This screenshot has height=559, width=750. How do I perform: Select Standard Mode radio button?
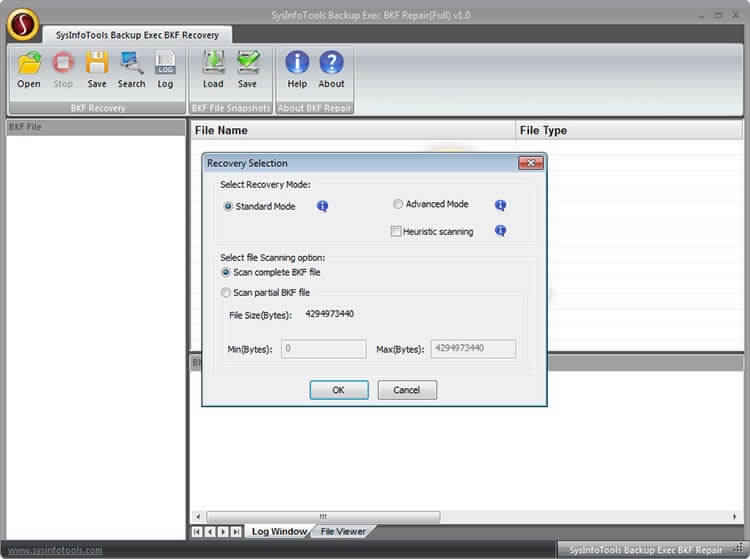coord(228,206)
